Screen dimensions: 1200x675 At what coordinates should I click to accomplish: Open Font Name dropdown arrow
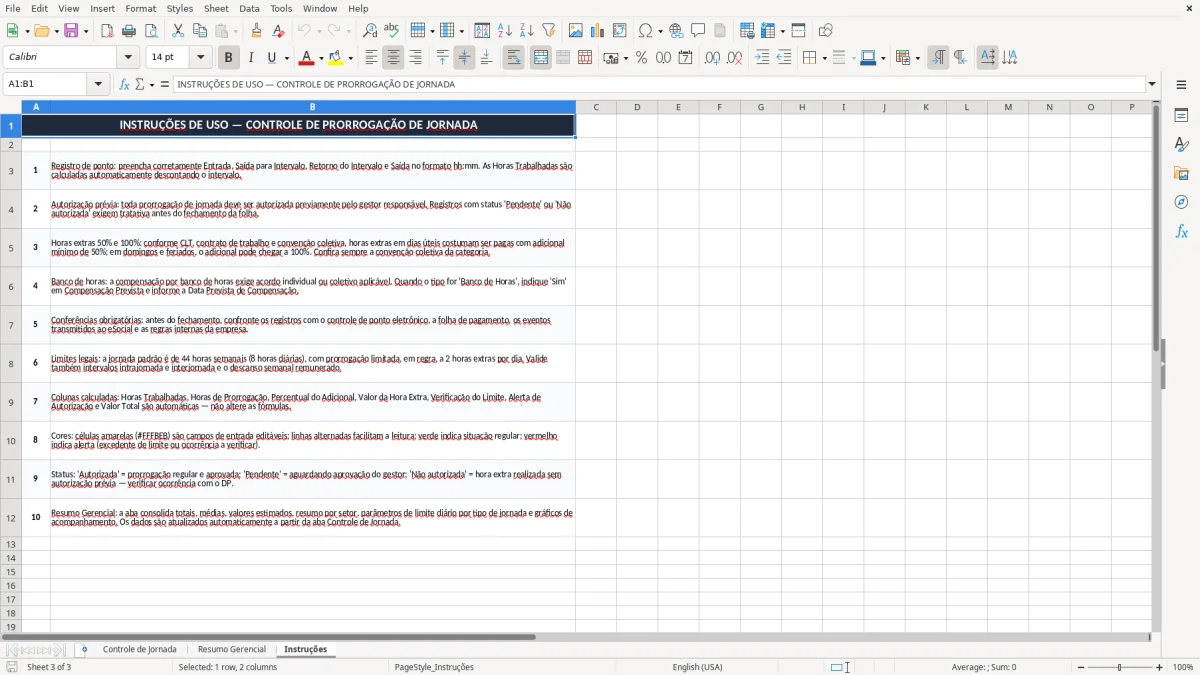[x=128, y=58]
